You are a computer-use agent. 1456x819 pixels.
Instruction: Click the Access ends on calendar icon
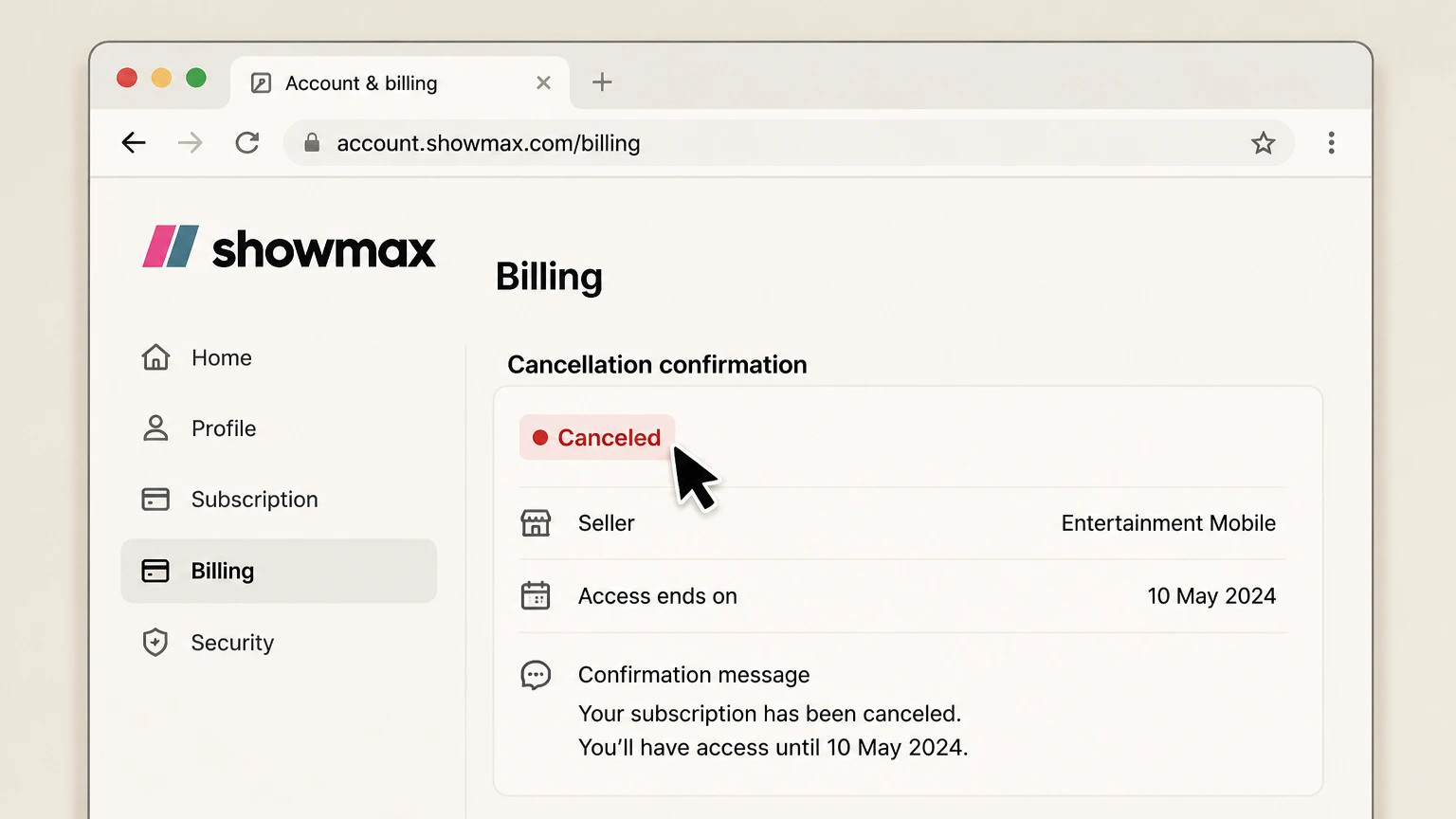536,595
